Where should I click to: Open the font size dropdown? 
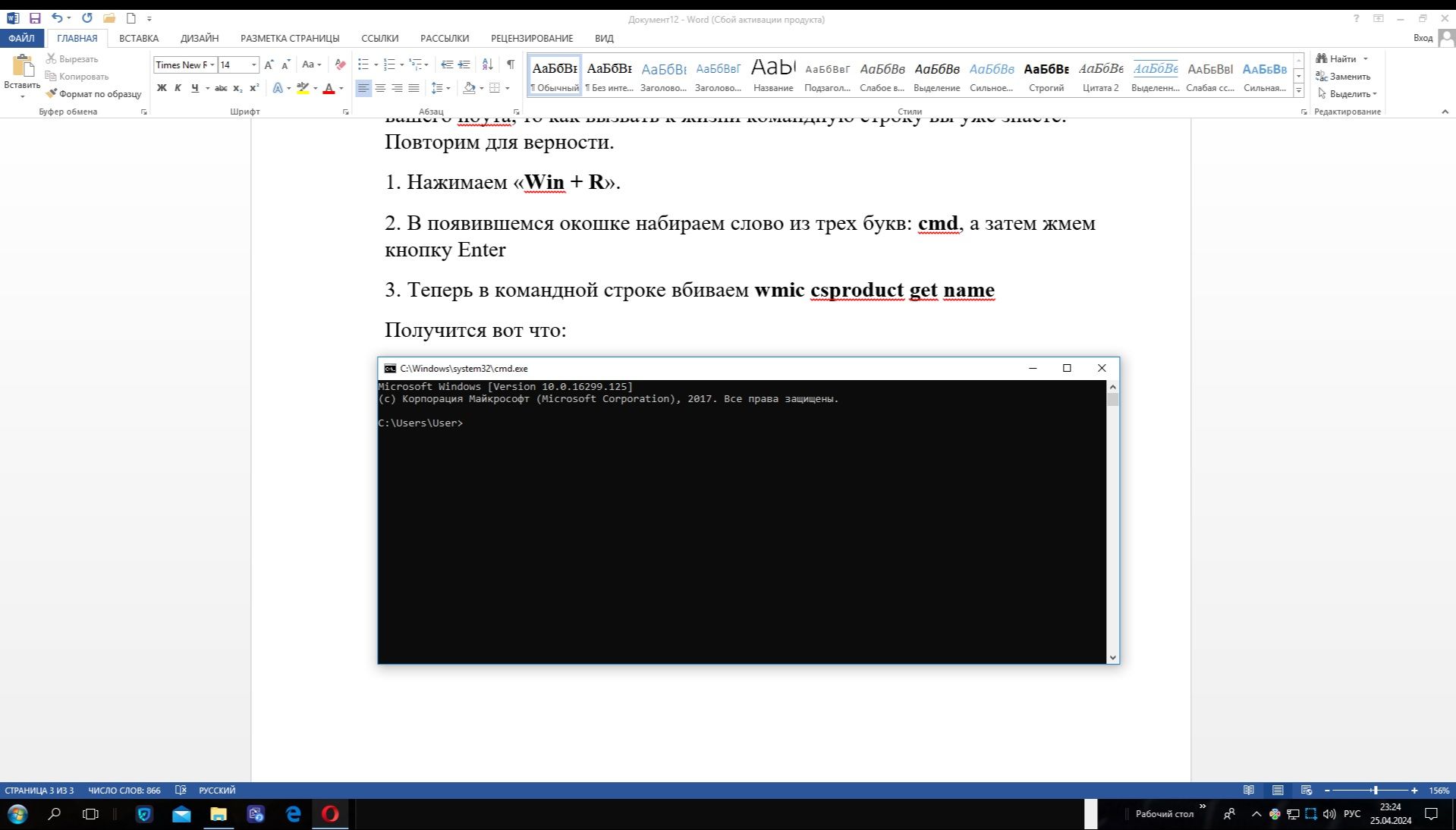(x=253, y=65)
